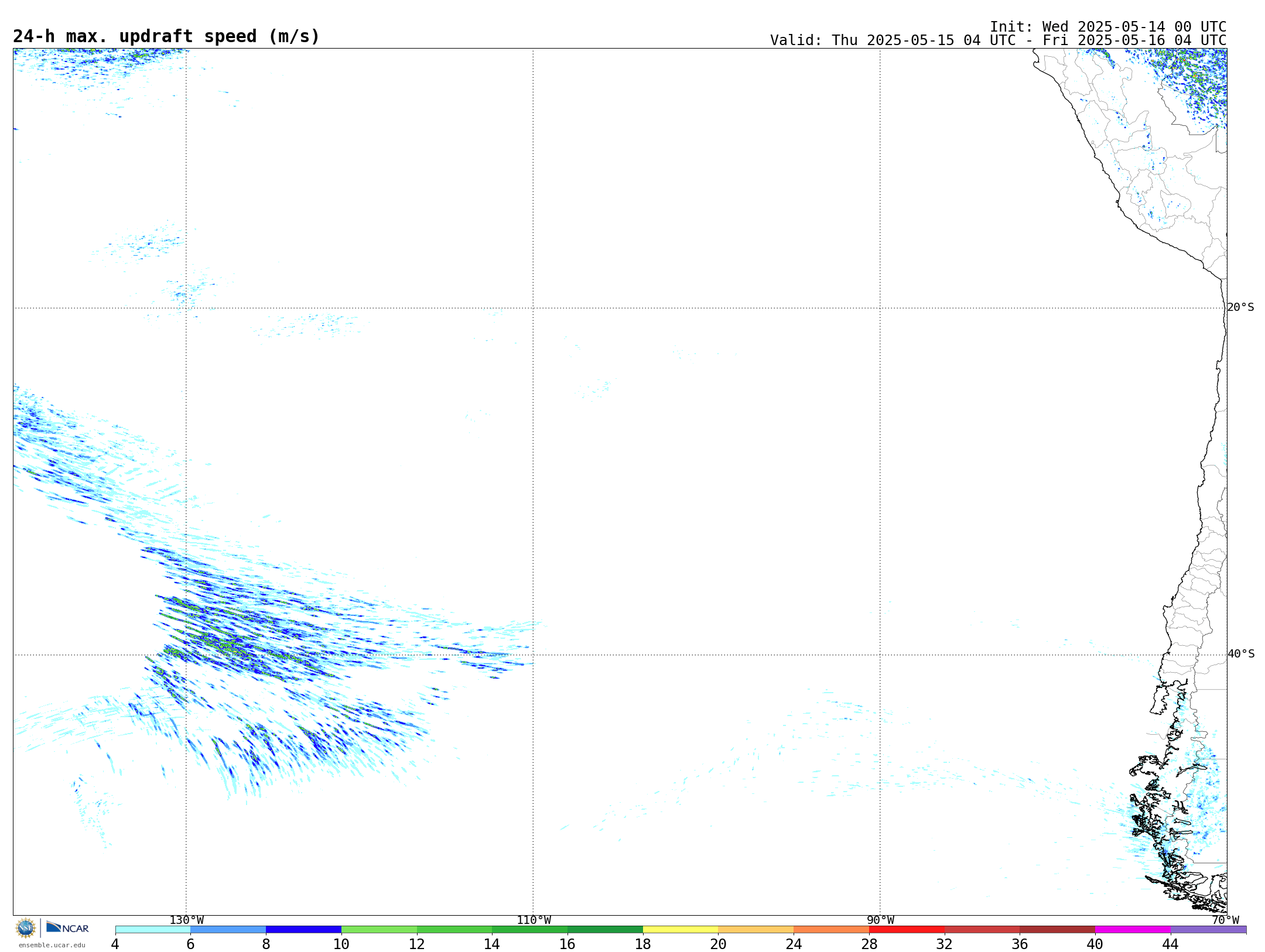This screenshot has height=952, width=1265.
Task: Click the green 14-16 color swatch
Action: click(530, 930)
